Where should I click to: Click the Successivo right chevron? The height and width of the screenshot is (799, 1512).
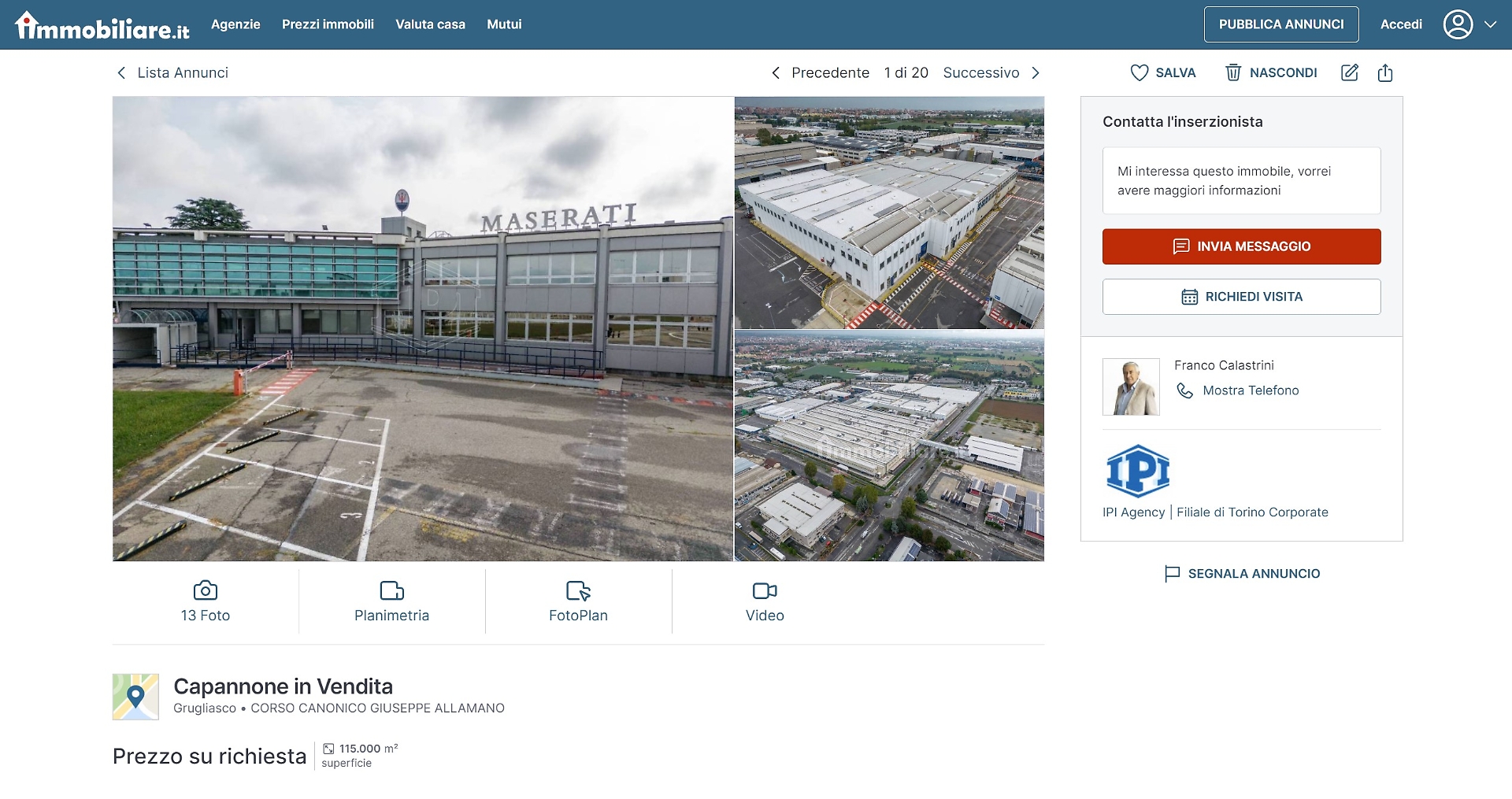coord(1036,72)
